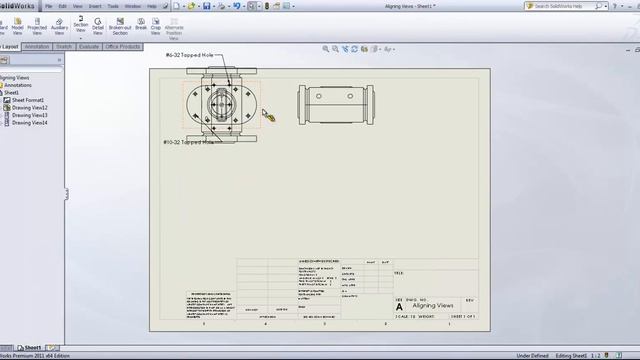
Task: Select the Break view tool
Action: [x=141, y=24]
